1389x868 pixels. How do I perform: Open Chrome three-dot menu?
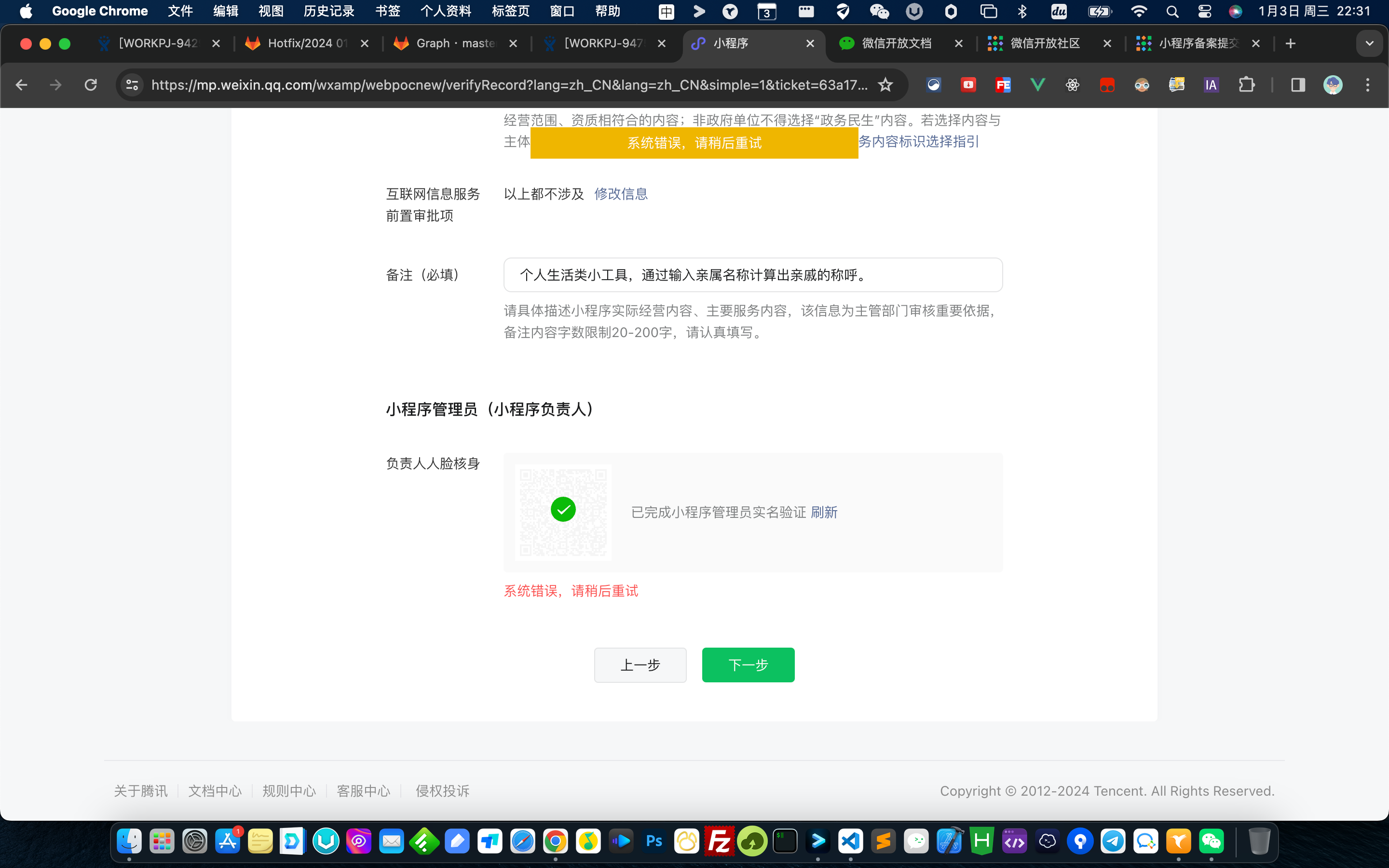coord(1368,85)
